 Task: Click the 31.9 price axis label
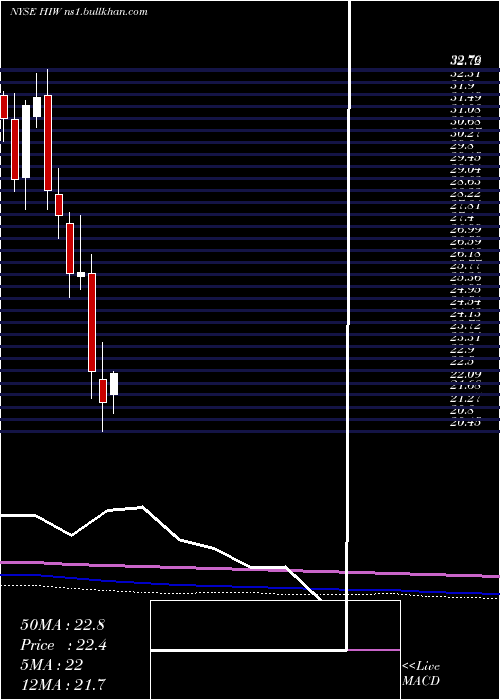tap(462, 85)
